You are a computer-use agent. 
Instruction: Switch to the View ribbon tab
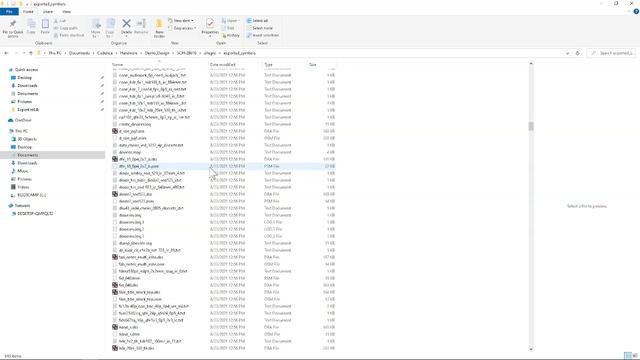coord(66,11)
